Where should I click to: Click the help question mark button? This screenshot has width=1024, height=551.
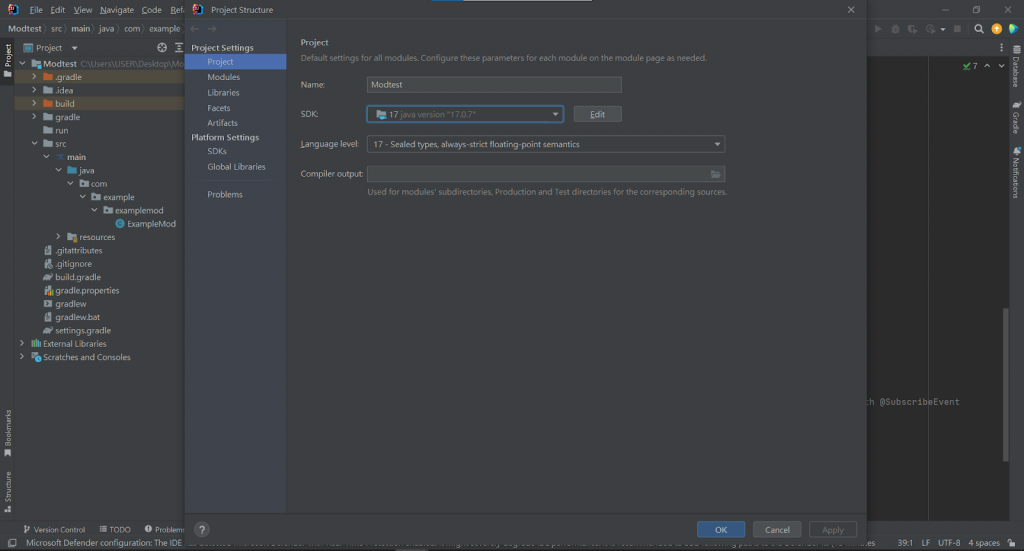click(202, 529)
